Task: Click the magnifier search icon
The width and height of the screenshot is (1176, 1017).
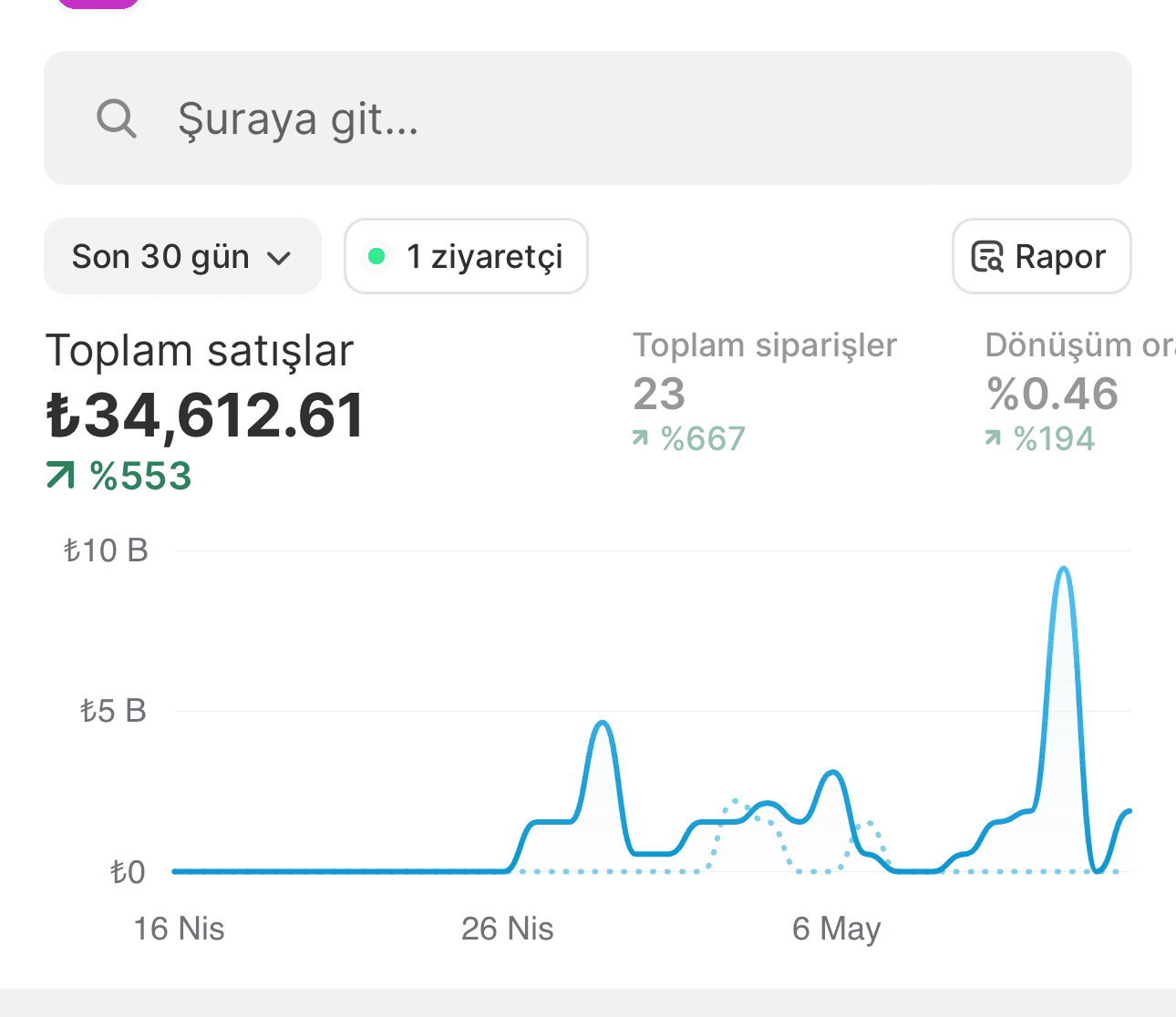Action: coord(117,118)
